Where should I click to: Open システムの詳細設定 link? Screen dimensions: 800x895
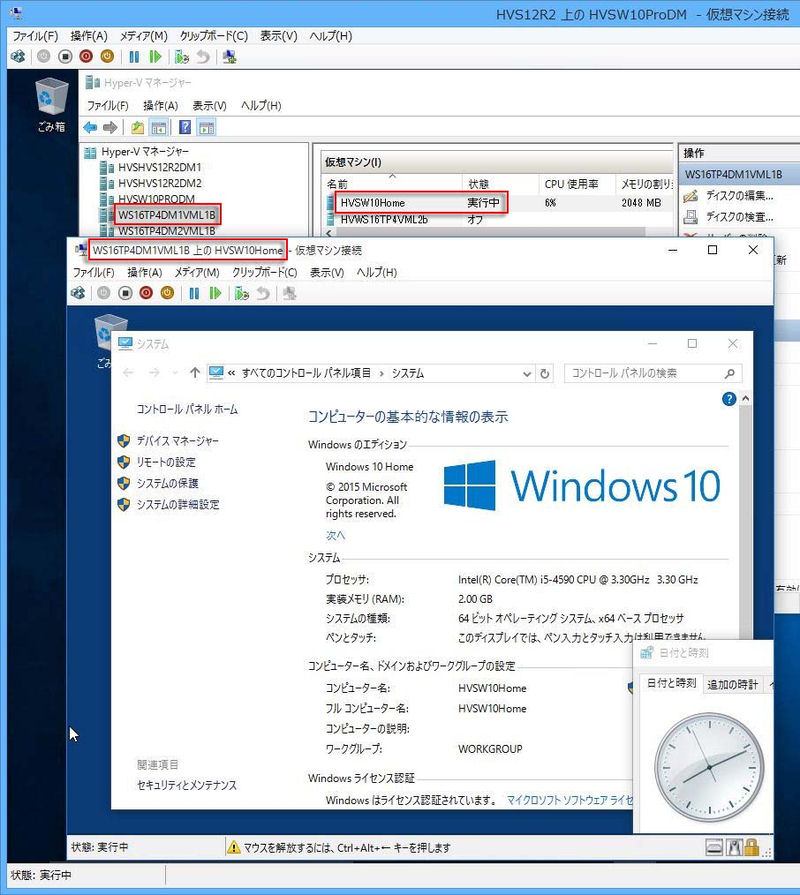(x=177, y=504)
